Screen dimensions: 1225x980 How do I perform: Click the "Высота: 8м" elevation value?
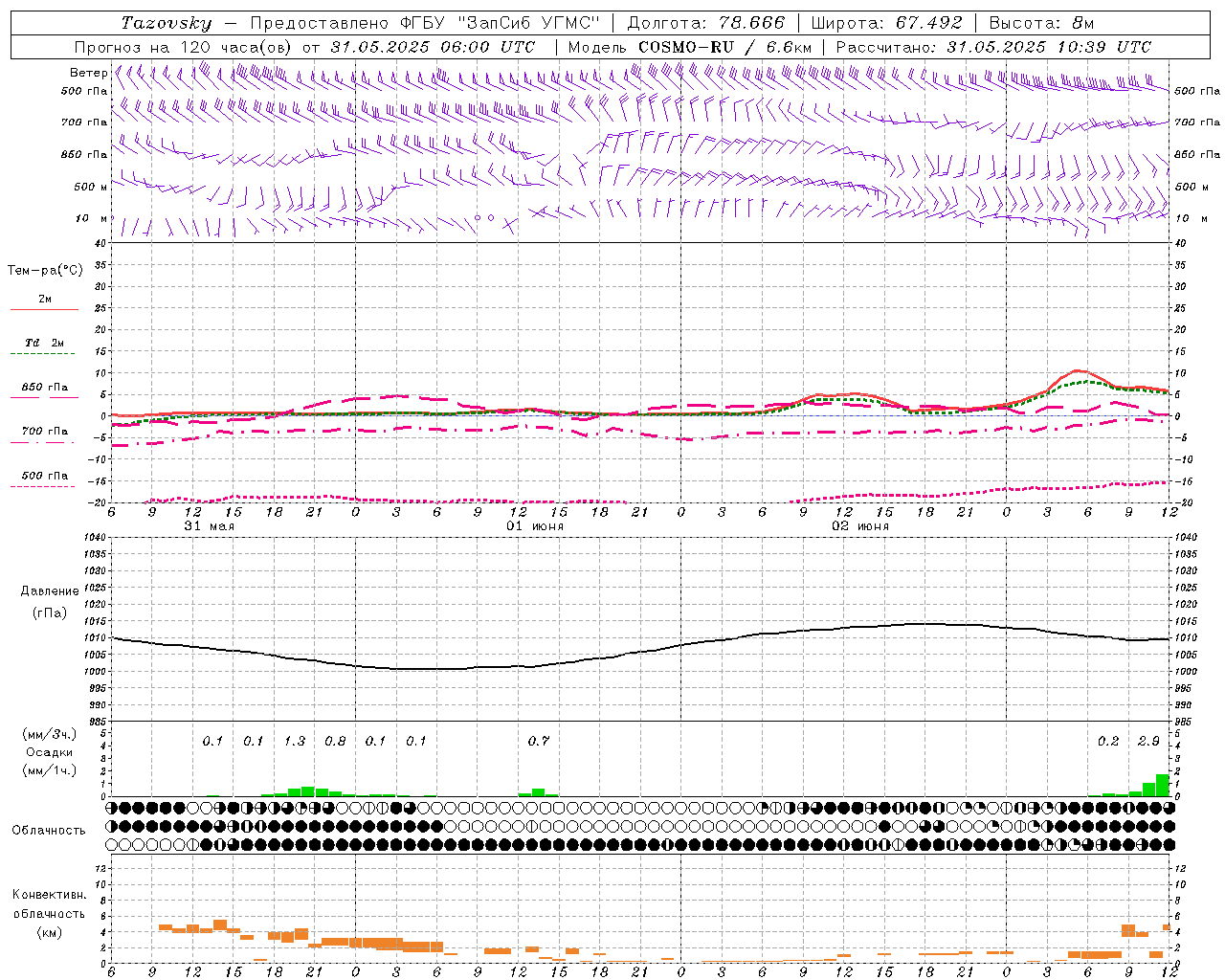1041,23
